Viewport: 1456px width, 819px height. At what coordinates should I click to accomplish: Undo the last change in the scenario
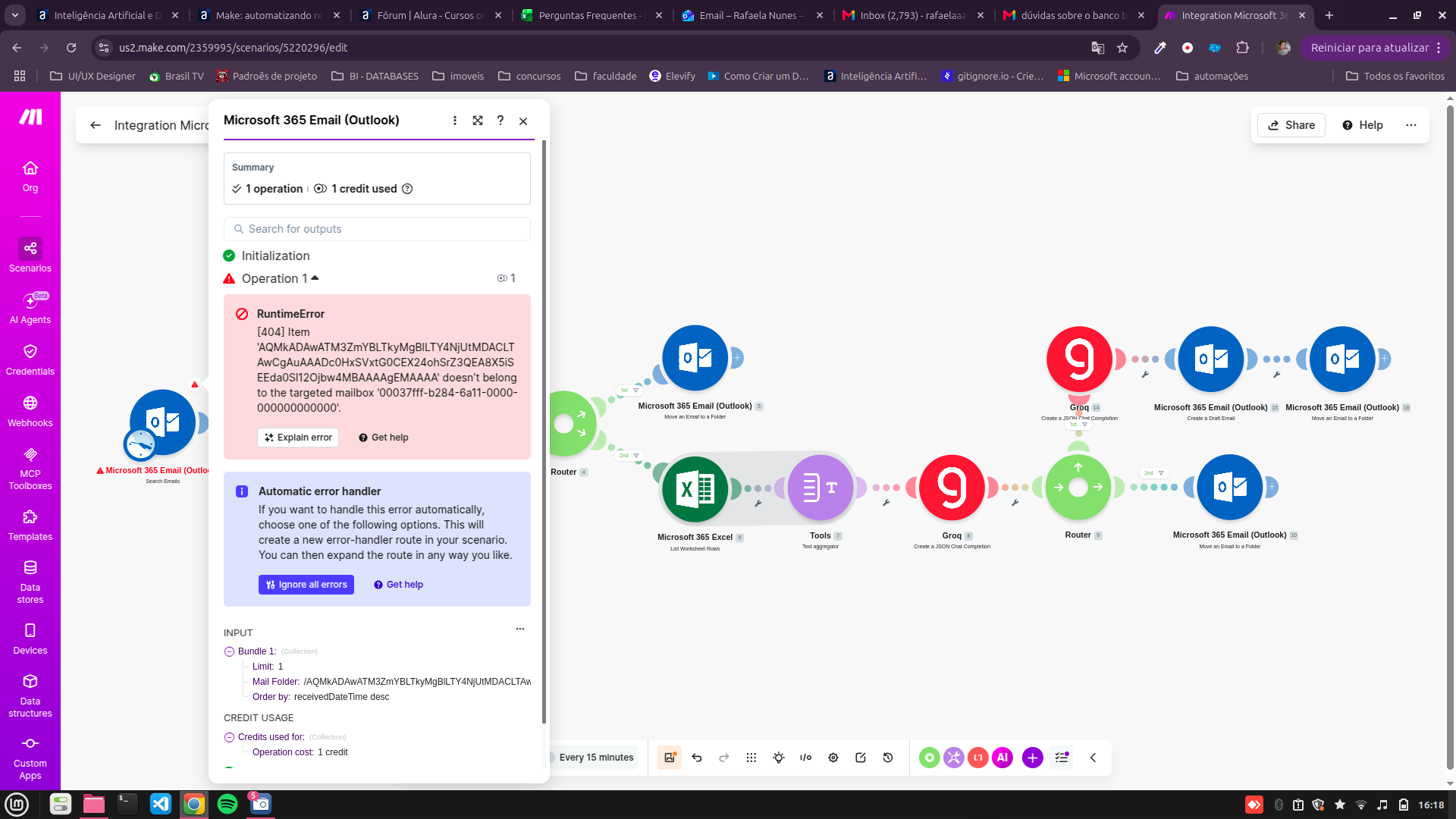(x=697, y=758)
